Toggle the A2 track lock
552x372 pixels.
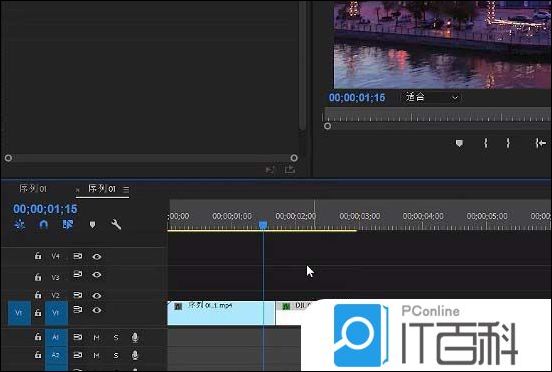point(38,355)
